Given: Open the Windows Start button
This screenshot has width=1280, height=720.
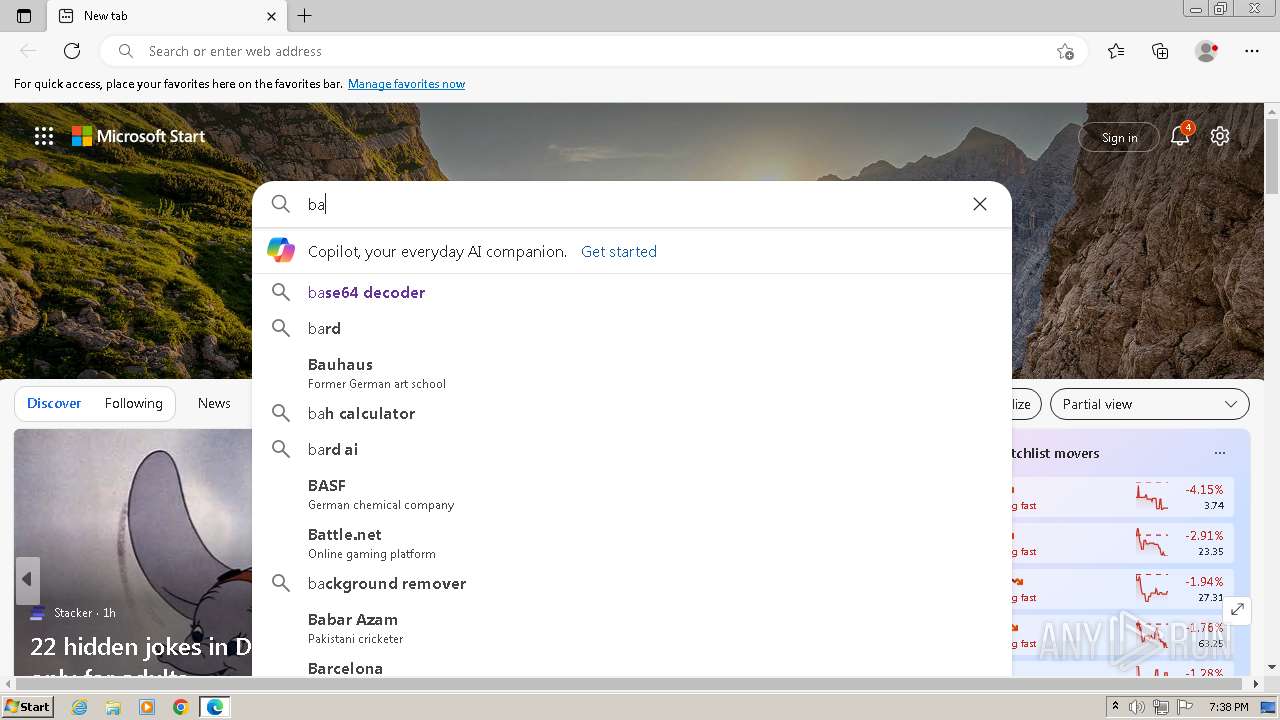Looking at the screenshot, I should [x=28, y=707].
